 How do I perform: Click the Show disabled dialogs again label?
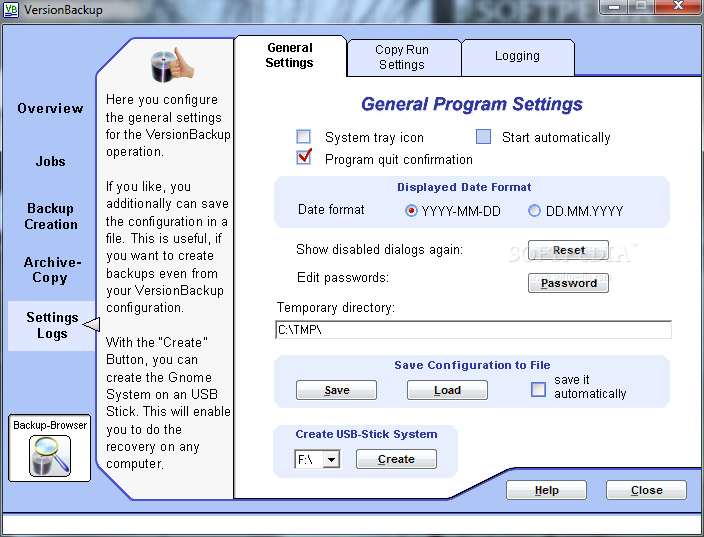tap(379, 249)
